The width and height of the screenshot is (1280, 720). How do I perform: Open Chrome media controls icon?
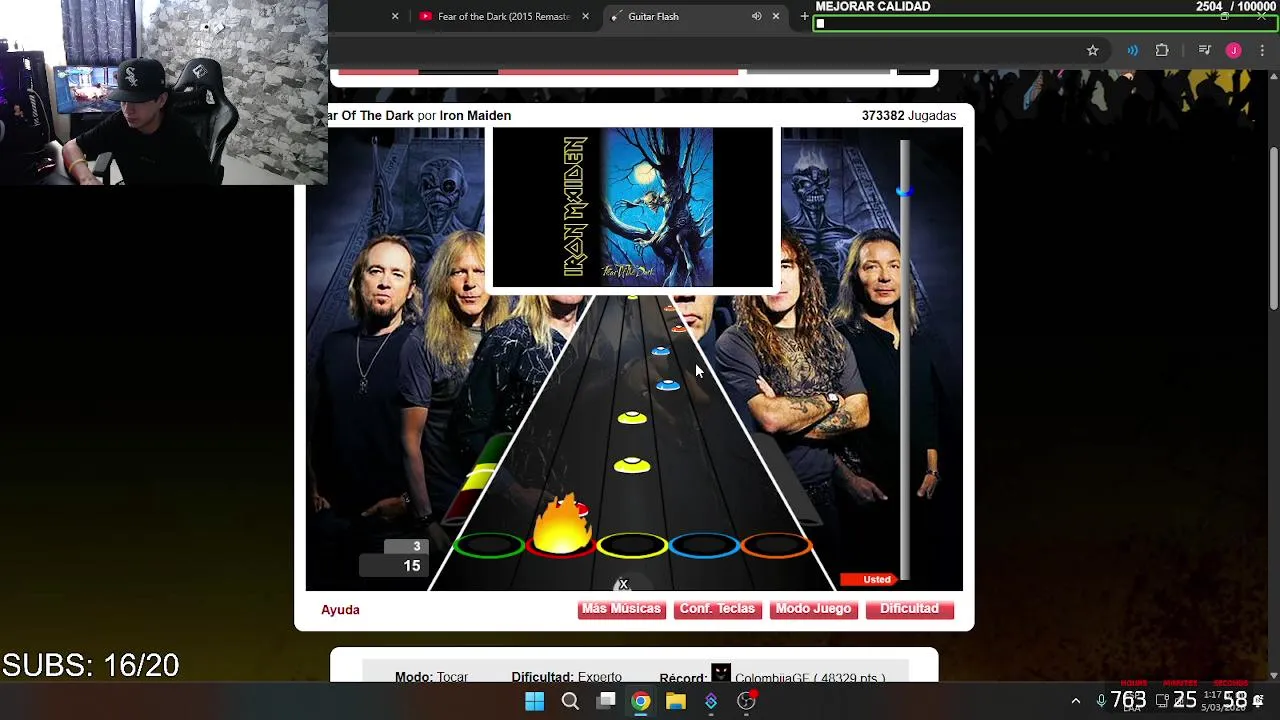pos(1204,50)
